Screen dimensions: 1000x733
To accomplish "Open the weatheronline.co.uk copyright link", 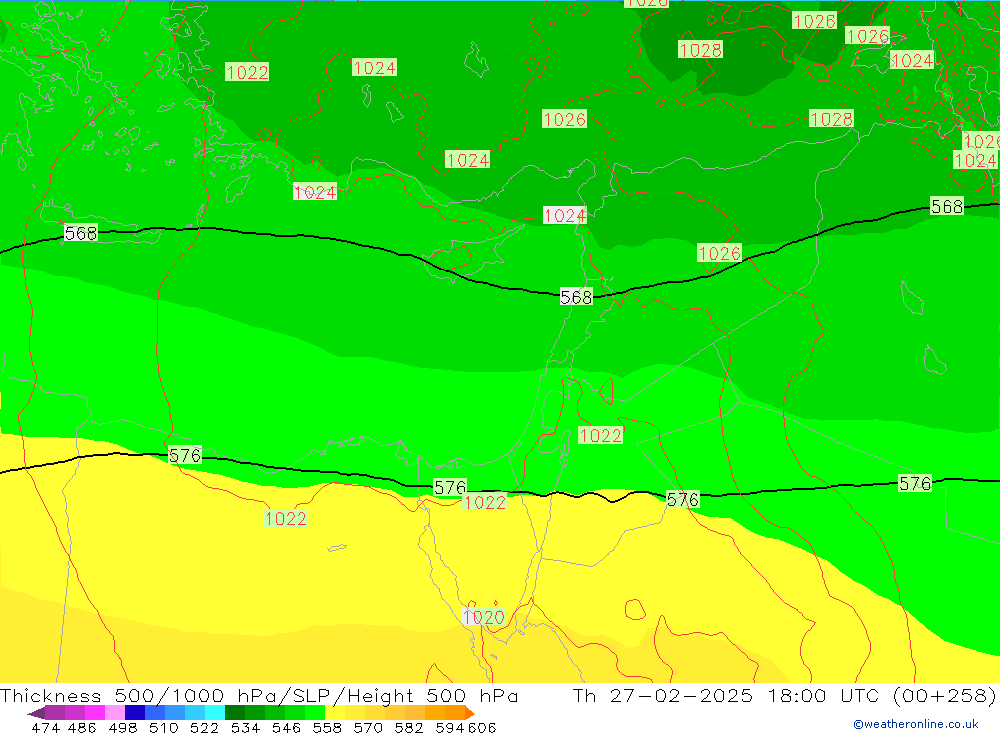I will (916, 724).
